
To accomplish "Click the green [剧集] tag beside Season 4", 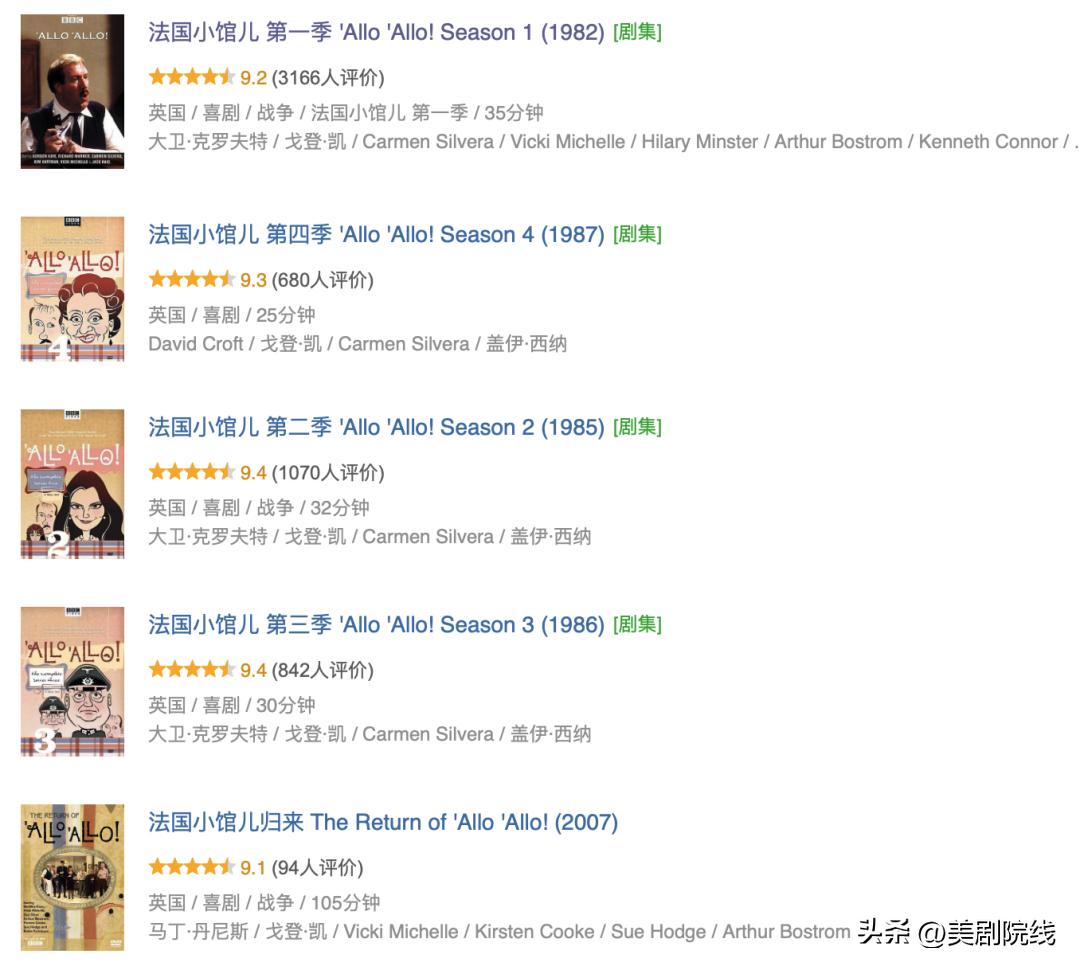I will pos(637,235).
